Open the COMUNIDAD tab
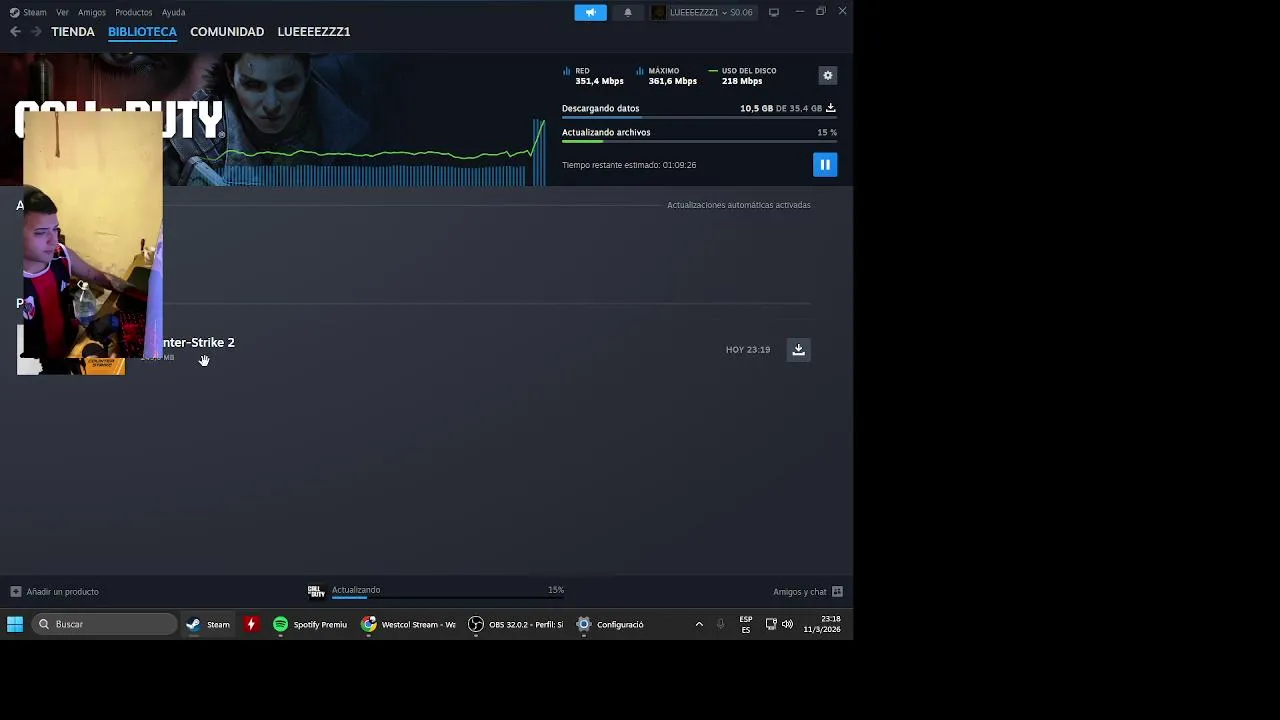Screen dimensions: 1280x720 227,32
